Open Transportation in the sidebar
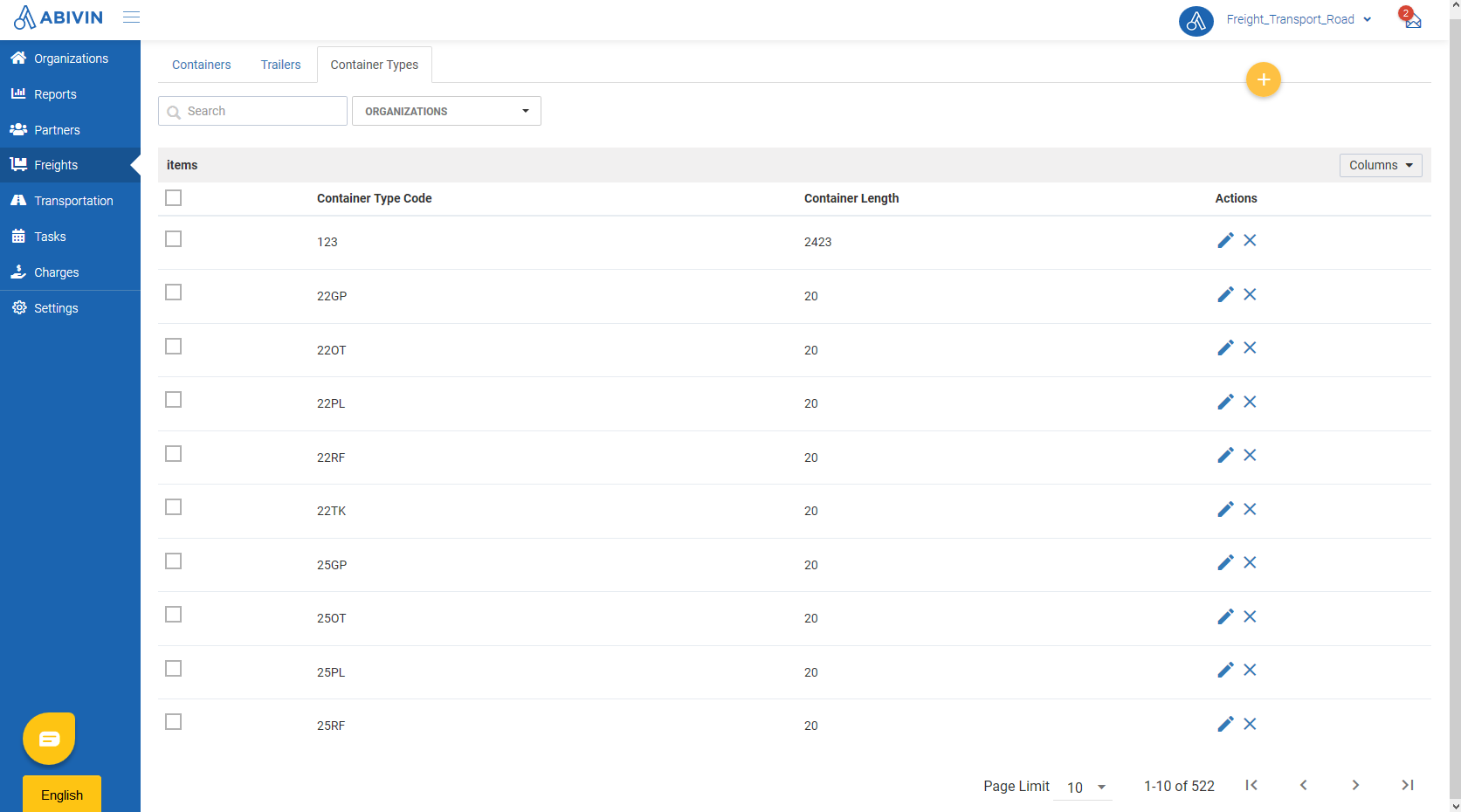1461x812 pixels. click(70, 201)
